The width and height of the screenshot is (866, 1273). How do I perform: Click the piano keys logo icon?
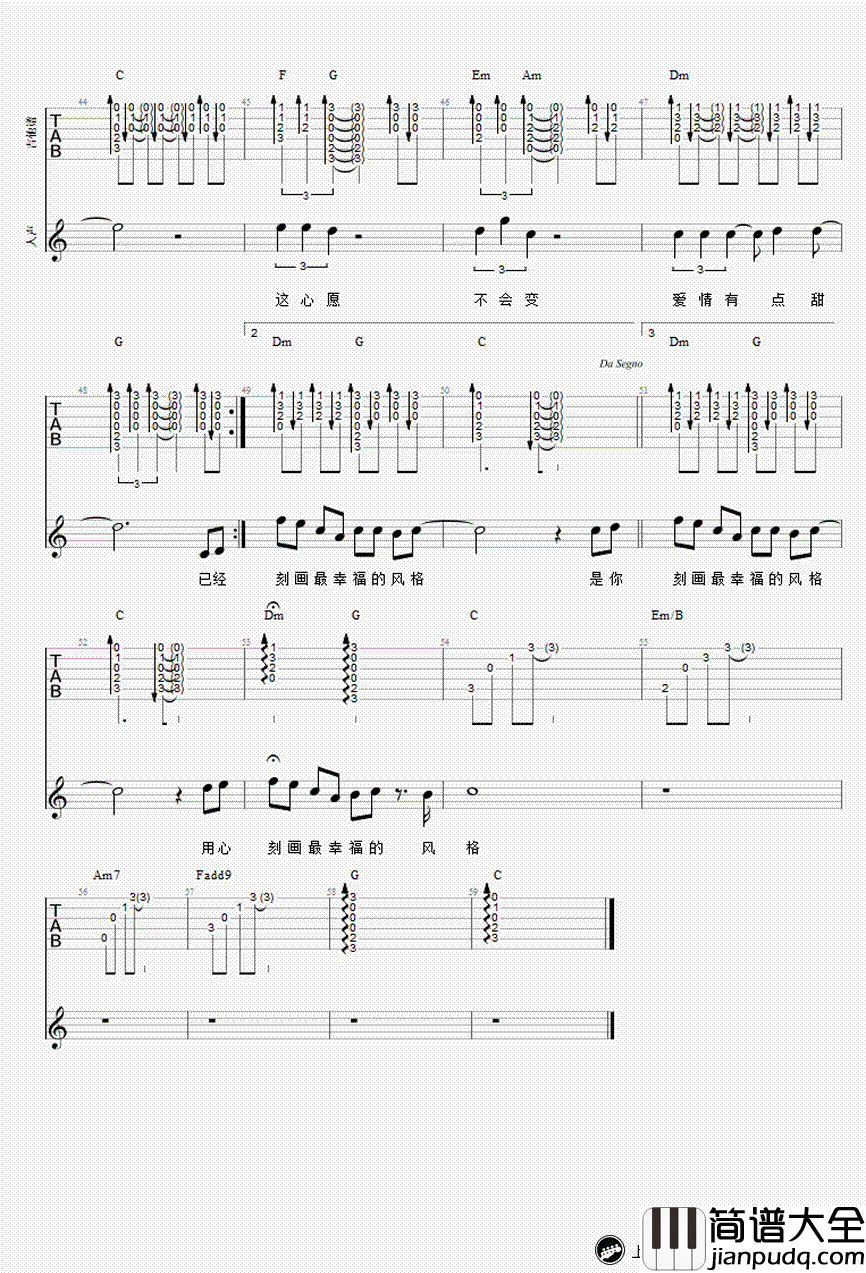[x=675, y=1238]
